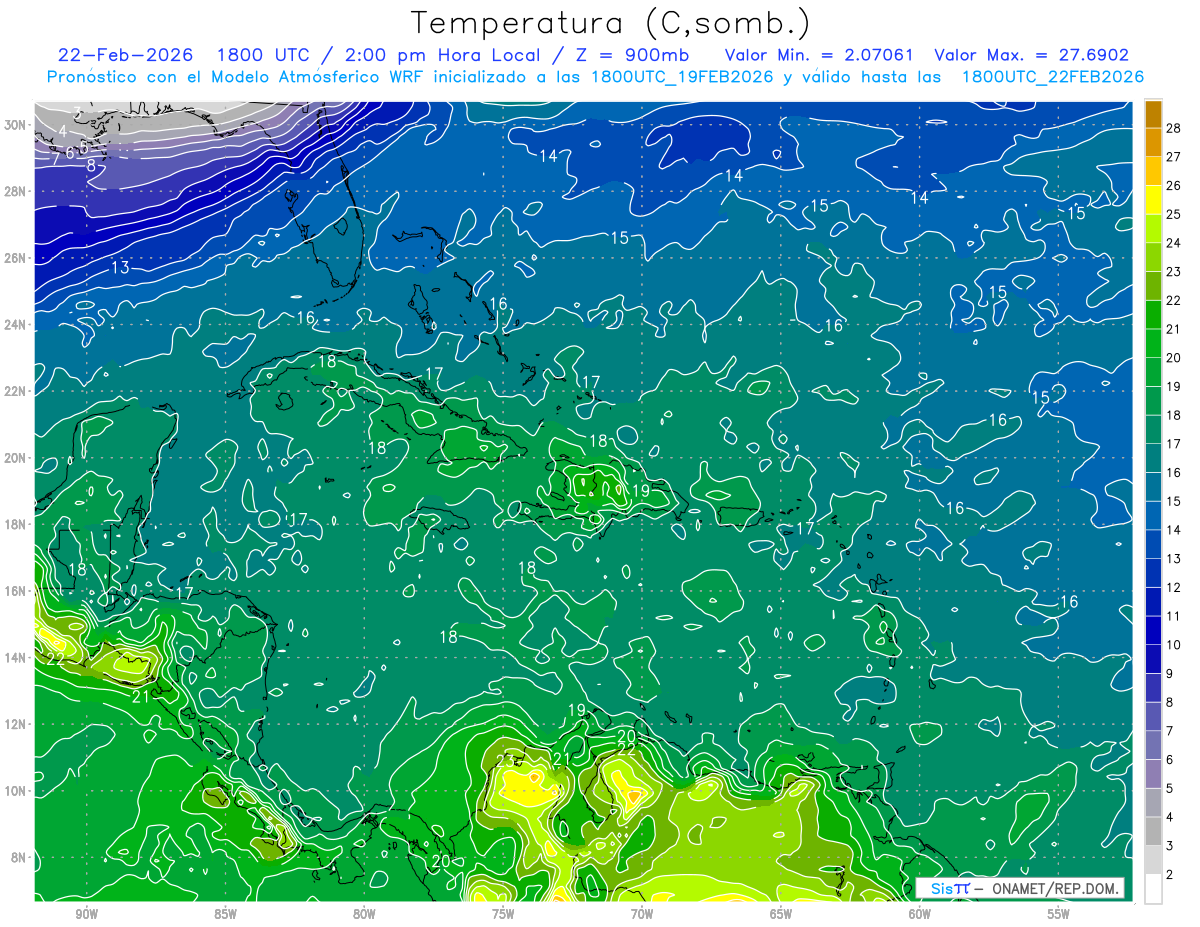The width and height of the screenshot is (1200, 927).
Task: Select the date text '22-Feb-2026'
Action: 126,55
